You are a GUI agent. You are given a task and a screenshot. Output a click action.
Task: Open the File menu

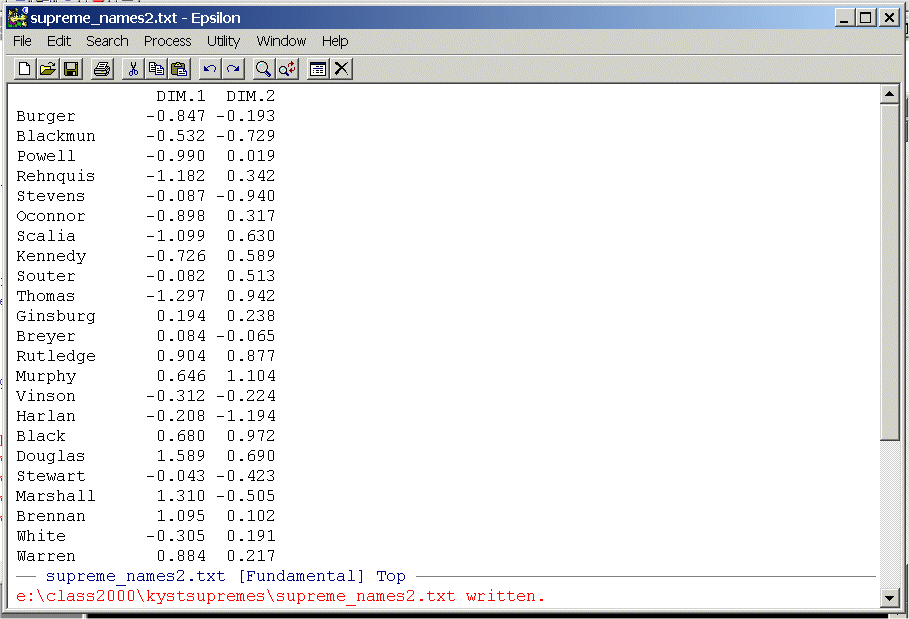pos(22,41)
